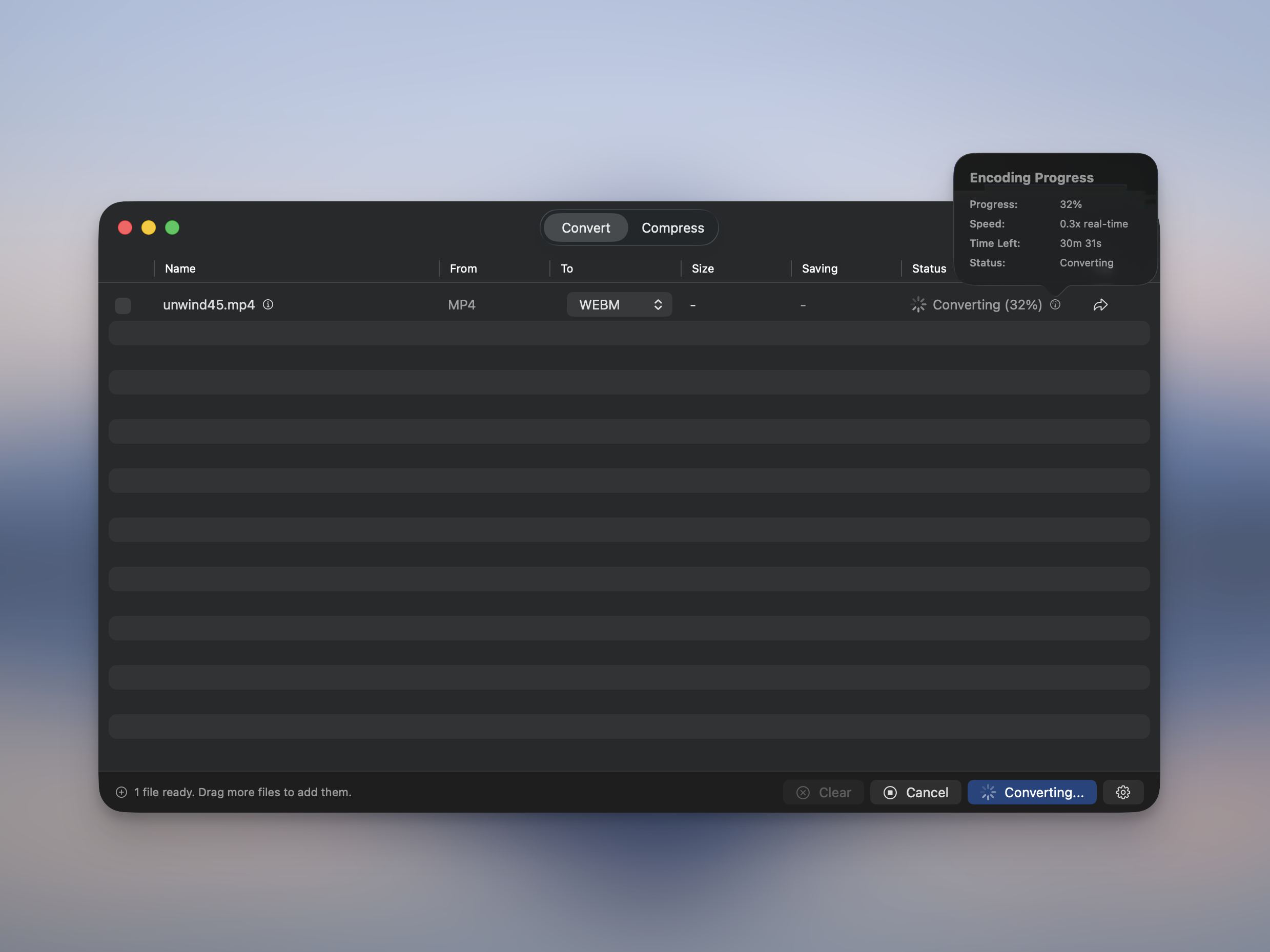Open settings with the gear icon
Image resolution: width=1270 pixels, height=952 pixels.
click(x=1122, y=792)
